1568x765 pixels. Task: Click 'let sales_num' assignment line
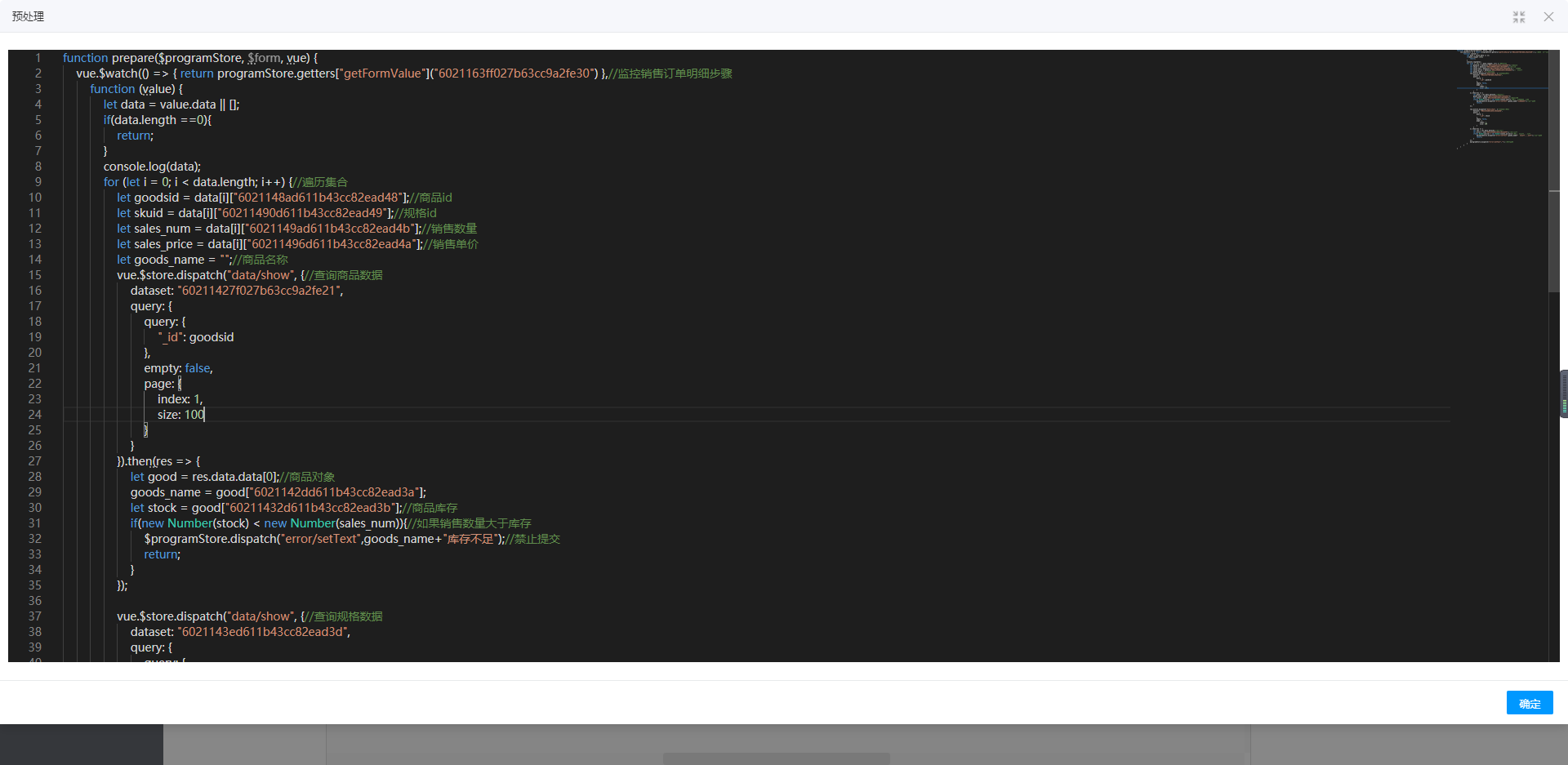point(296,229)
